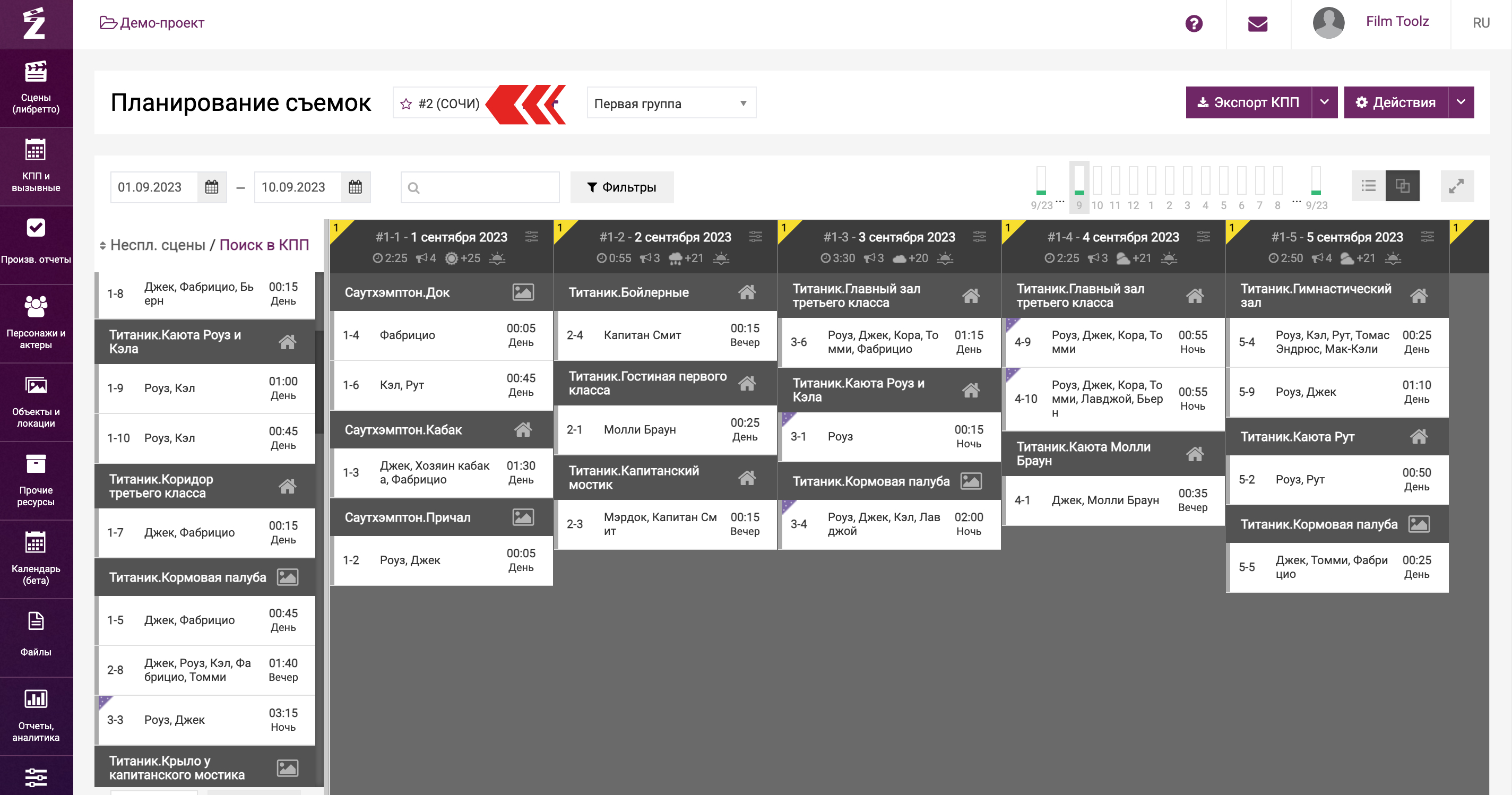Expand the Экспорт КПП dropdown arrow

(x=1324, y=102)
